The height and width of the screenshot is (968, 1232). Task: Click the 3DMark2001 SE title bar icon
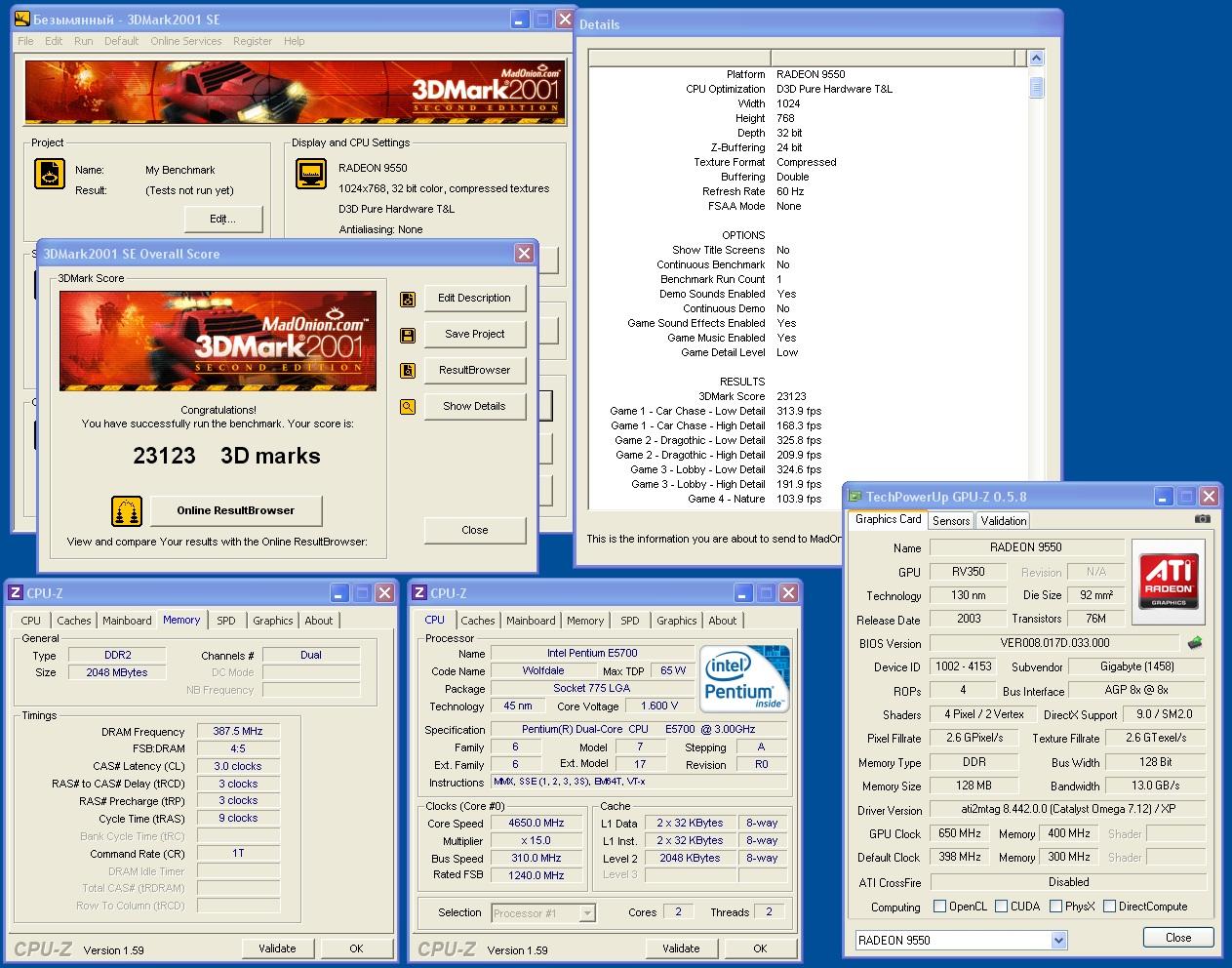[23, 20]
